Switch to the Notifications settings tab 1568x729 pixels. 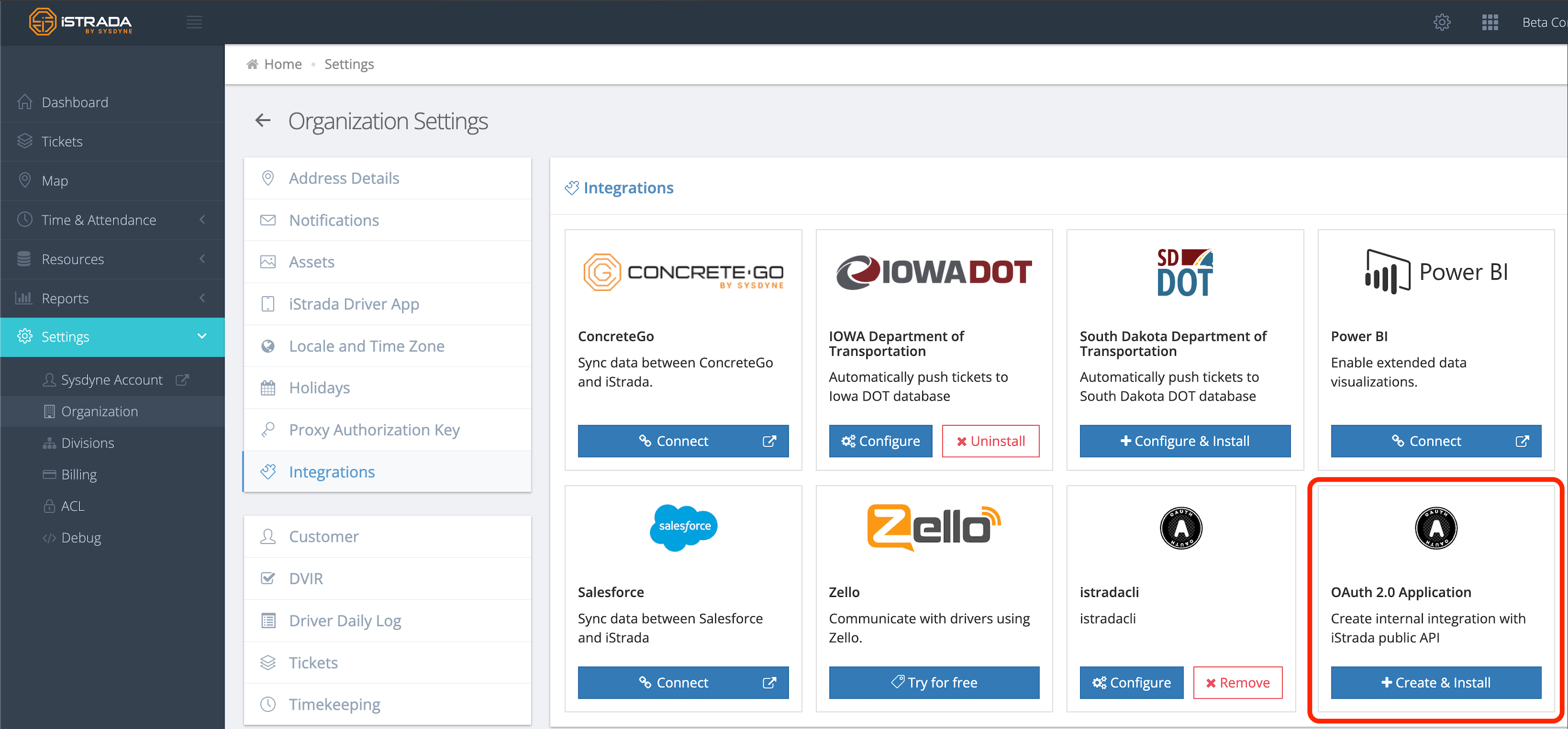coord(334,220)
